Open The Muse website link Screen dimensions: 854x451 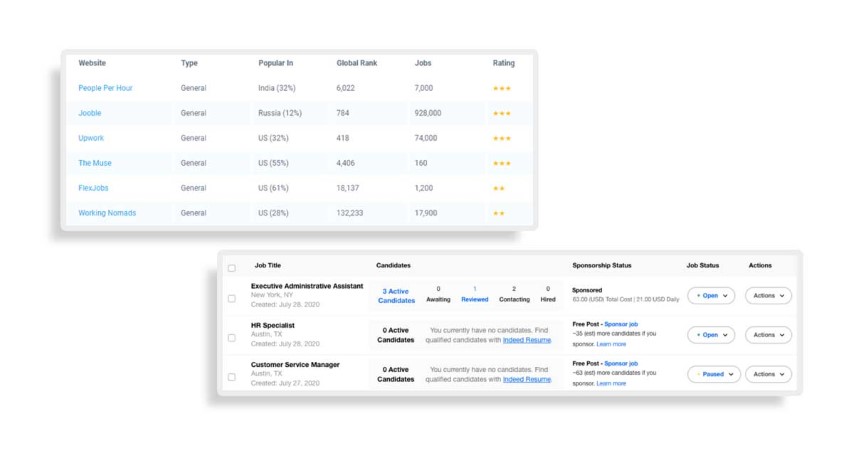(95, 163)
